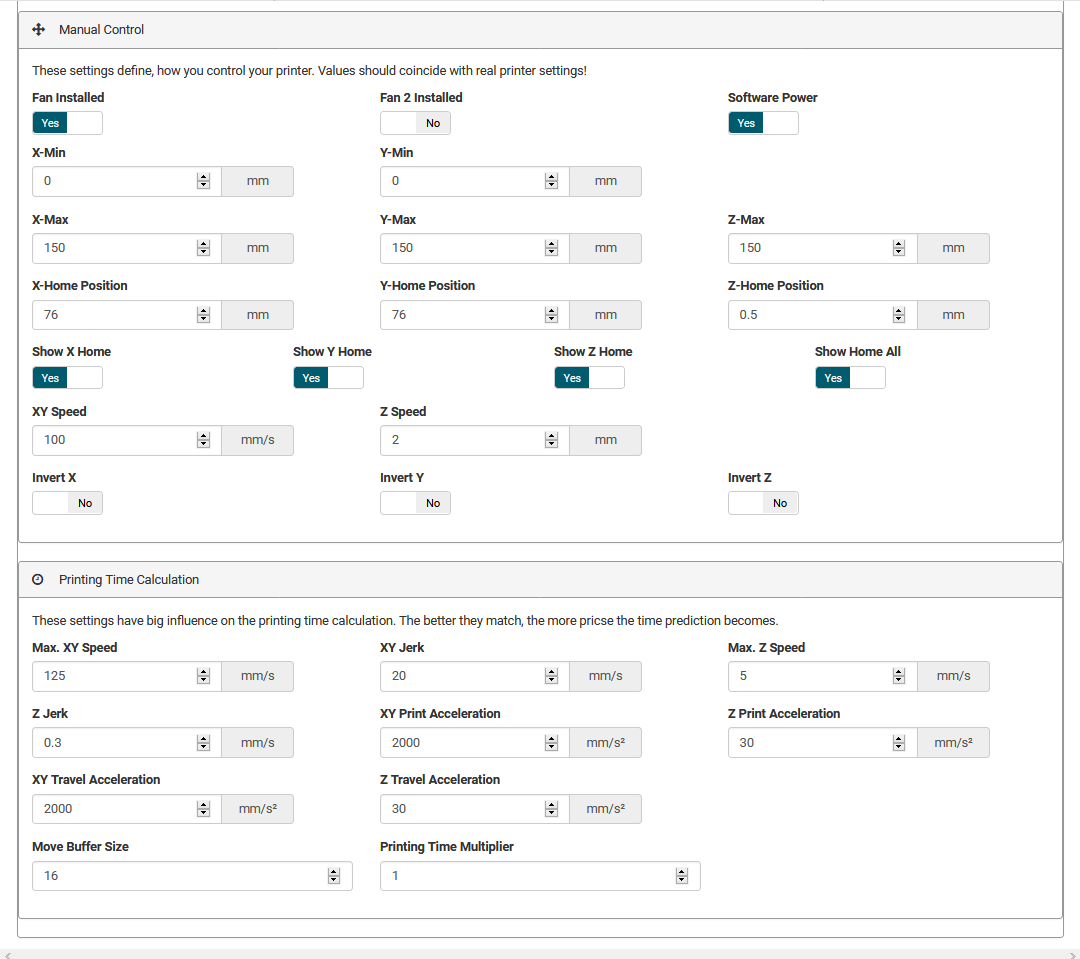Click the XY Jerk input field
The width and height of the screenshot is (1080, 959).
point(475,677)
